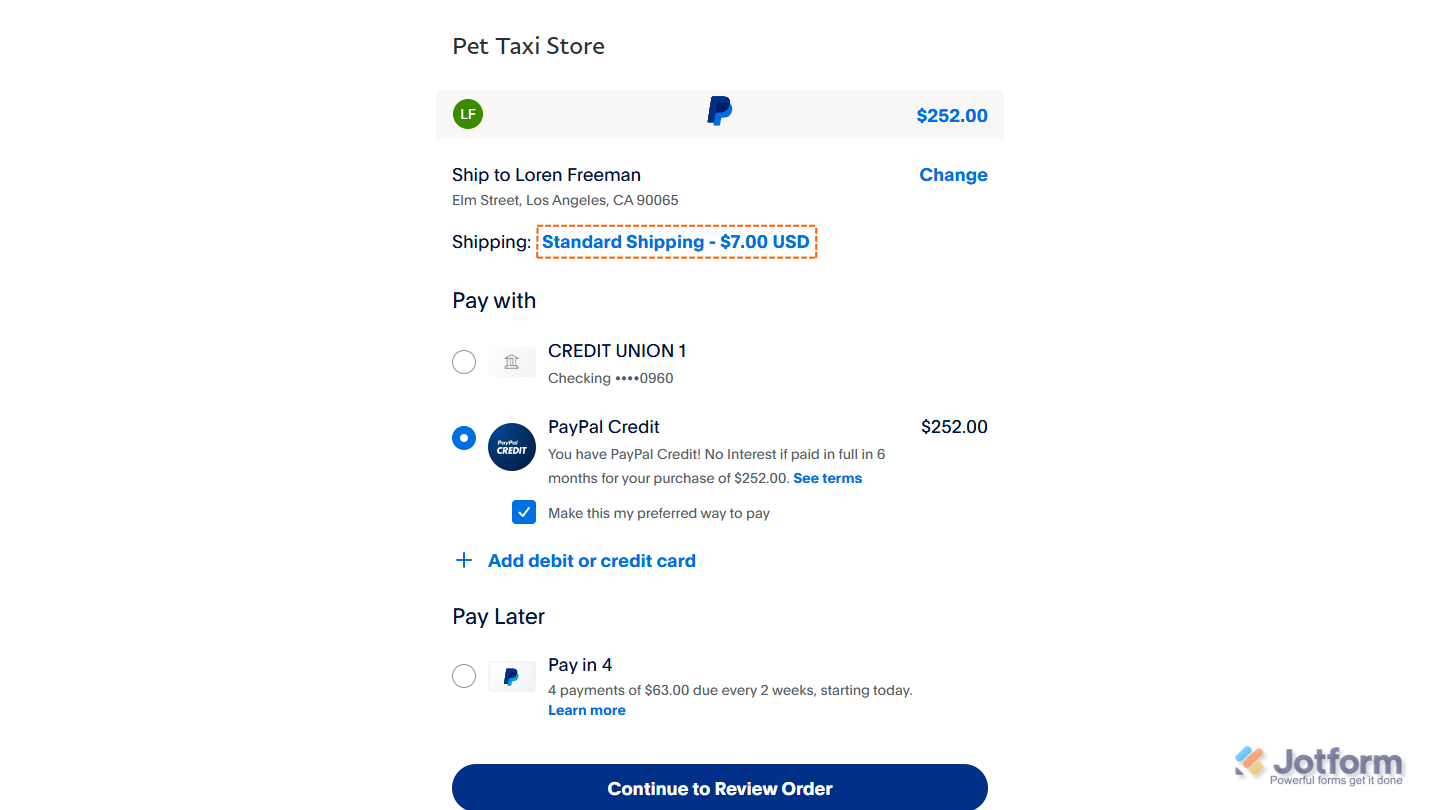Select the PayPal Credit payment option
This screenshot has height=810, width=1440.
(463, 437)
